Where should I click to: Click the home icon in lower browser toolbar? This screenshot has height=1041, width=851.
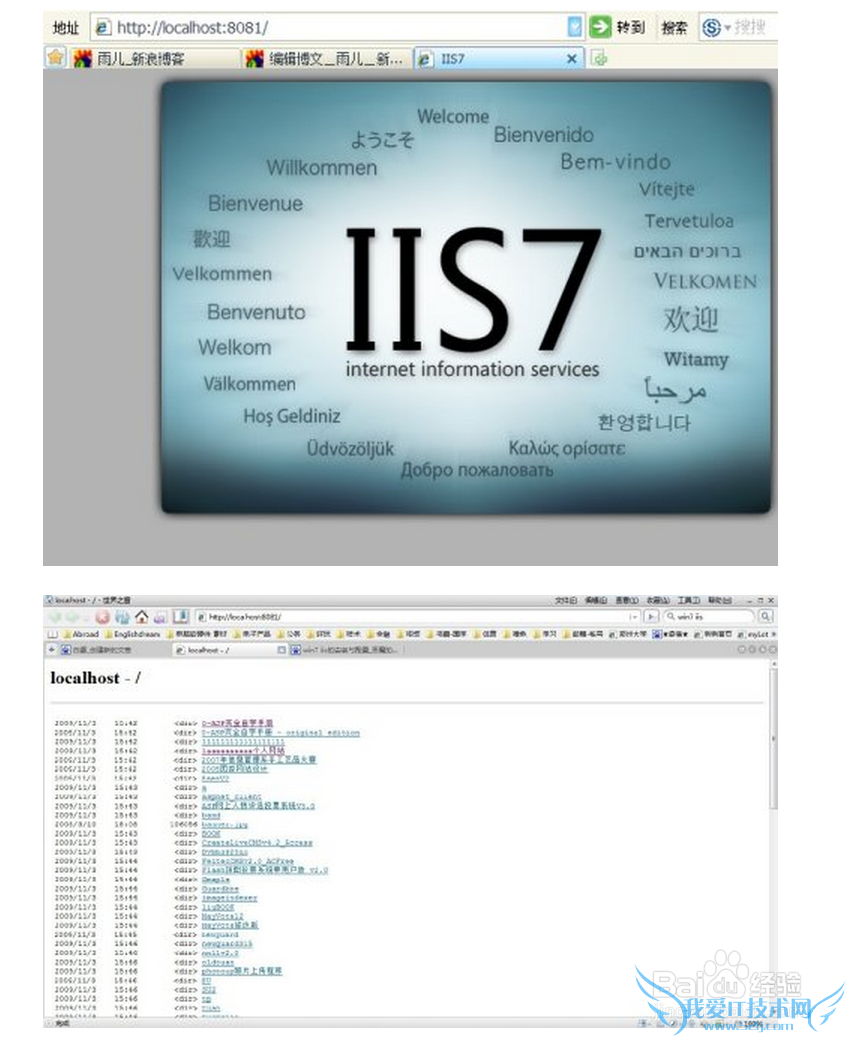pos(141,617)
